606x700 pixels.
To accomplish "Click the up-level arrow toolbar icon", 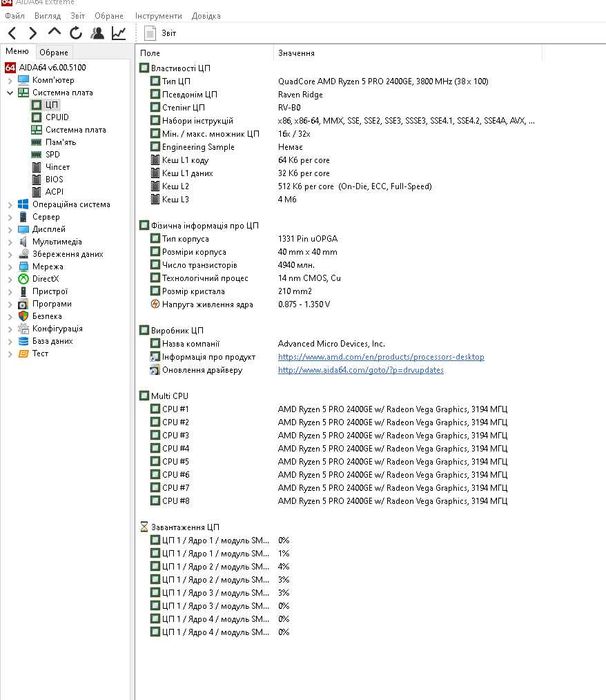I will coord(54,32).
